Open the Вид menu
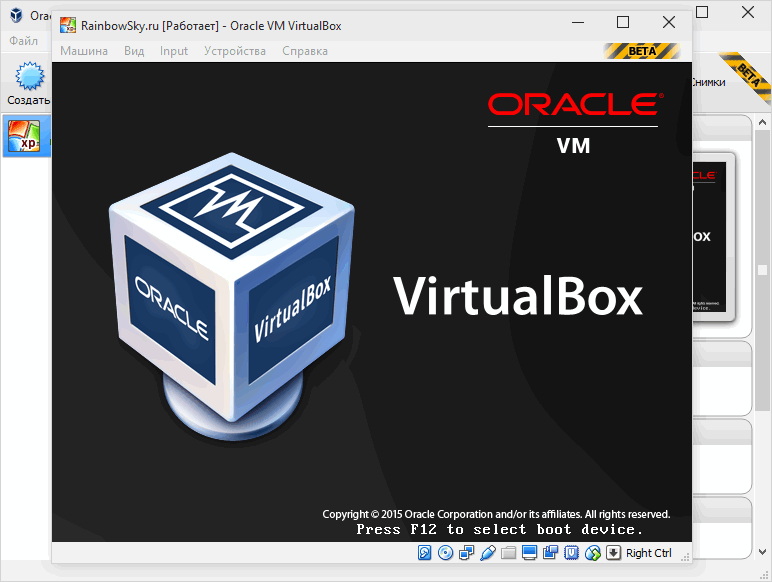Screen dimensions: 772x582 pos(134,51)
